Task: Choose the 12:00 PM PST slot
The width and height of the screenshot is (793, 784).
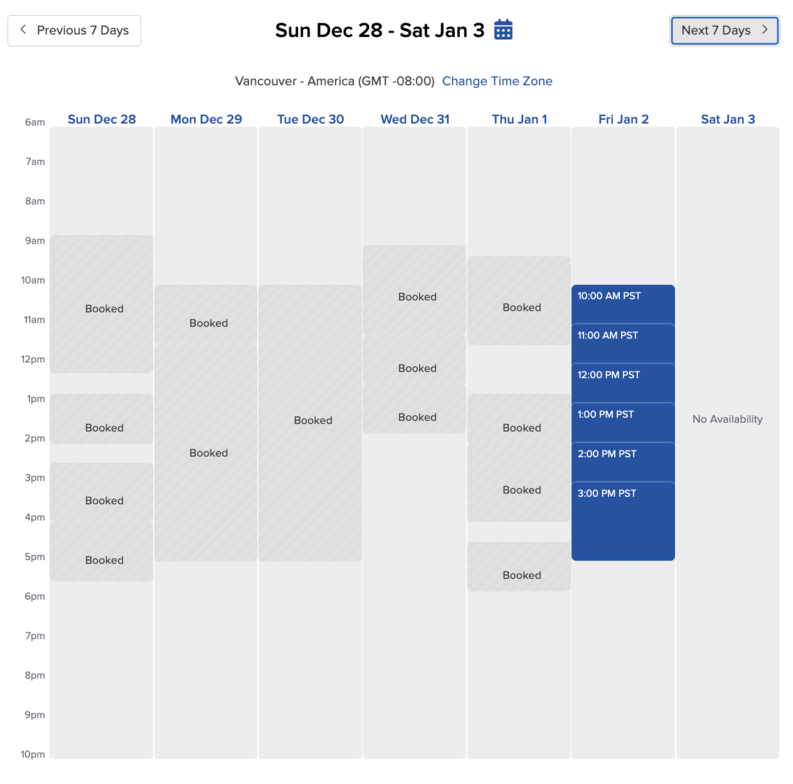Action: point(623,383)
